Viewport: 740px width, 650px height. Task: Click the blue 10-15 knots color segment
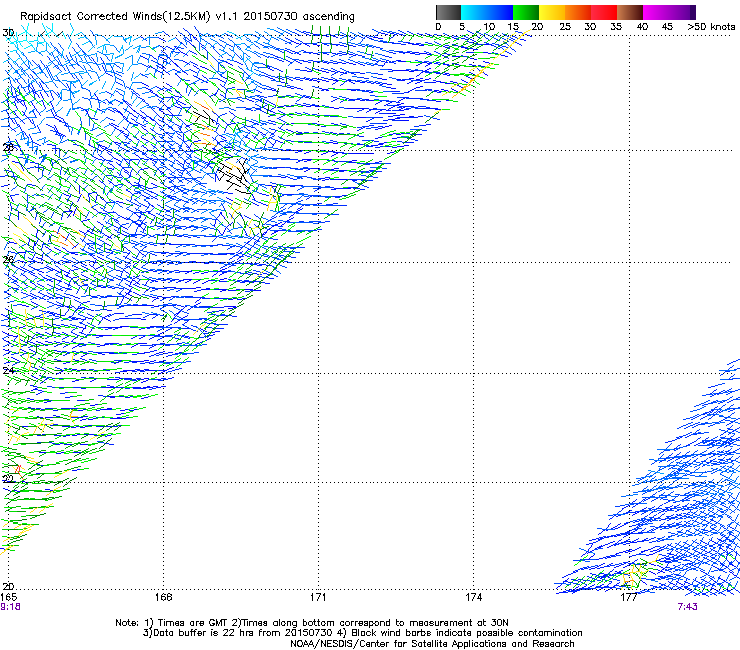coord(500,12)
